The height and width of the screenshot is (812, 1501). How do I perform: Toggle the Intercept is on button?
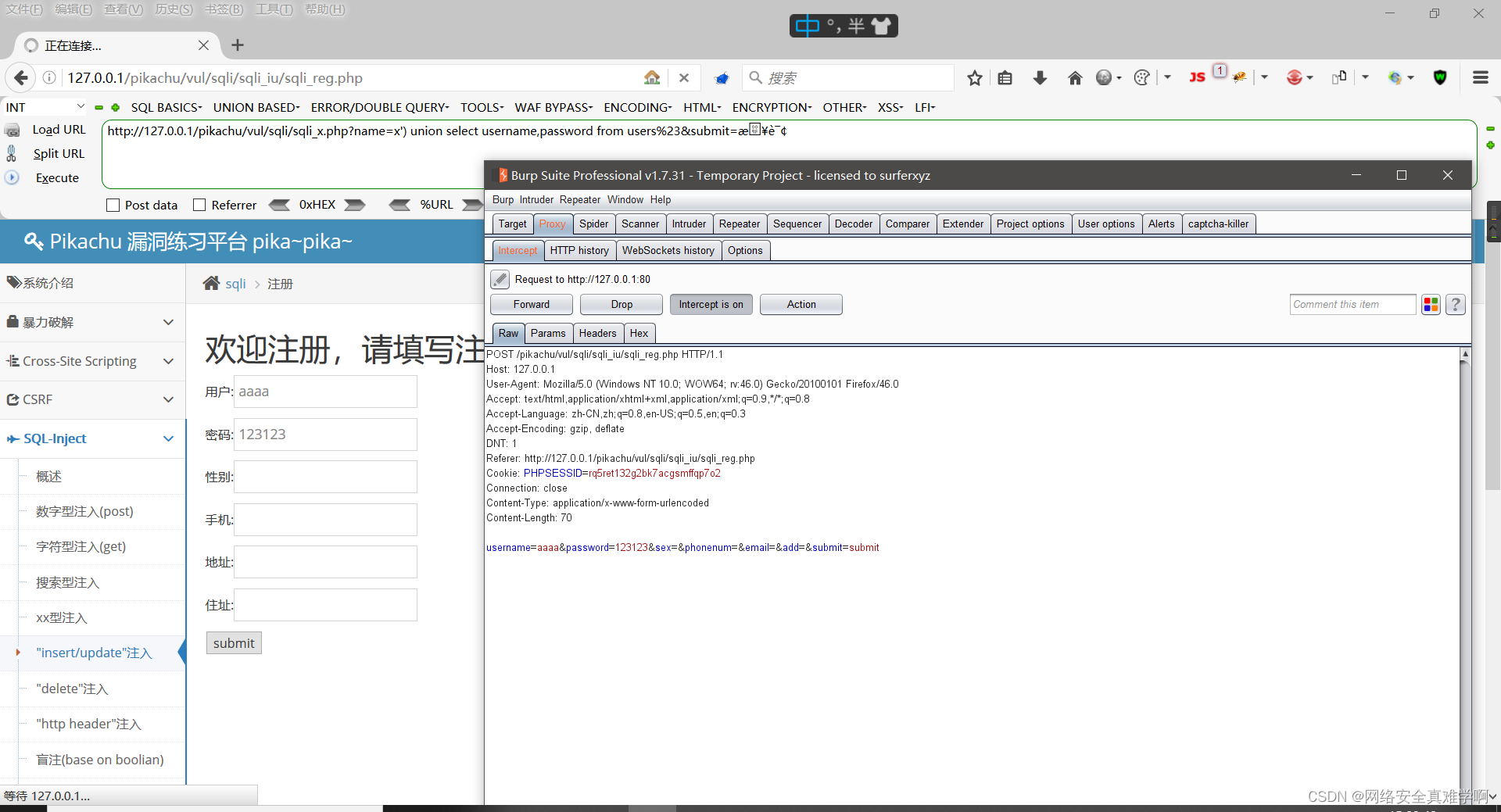(x=711, y=305)
